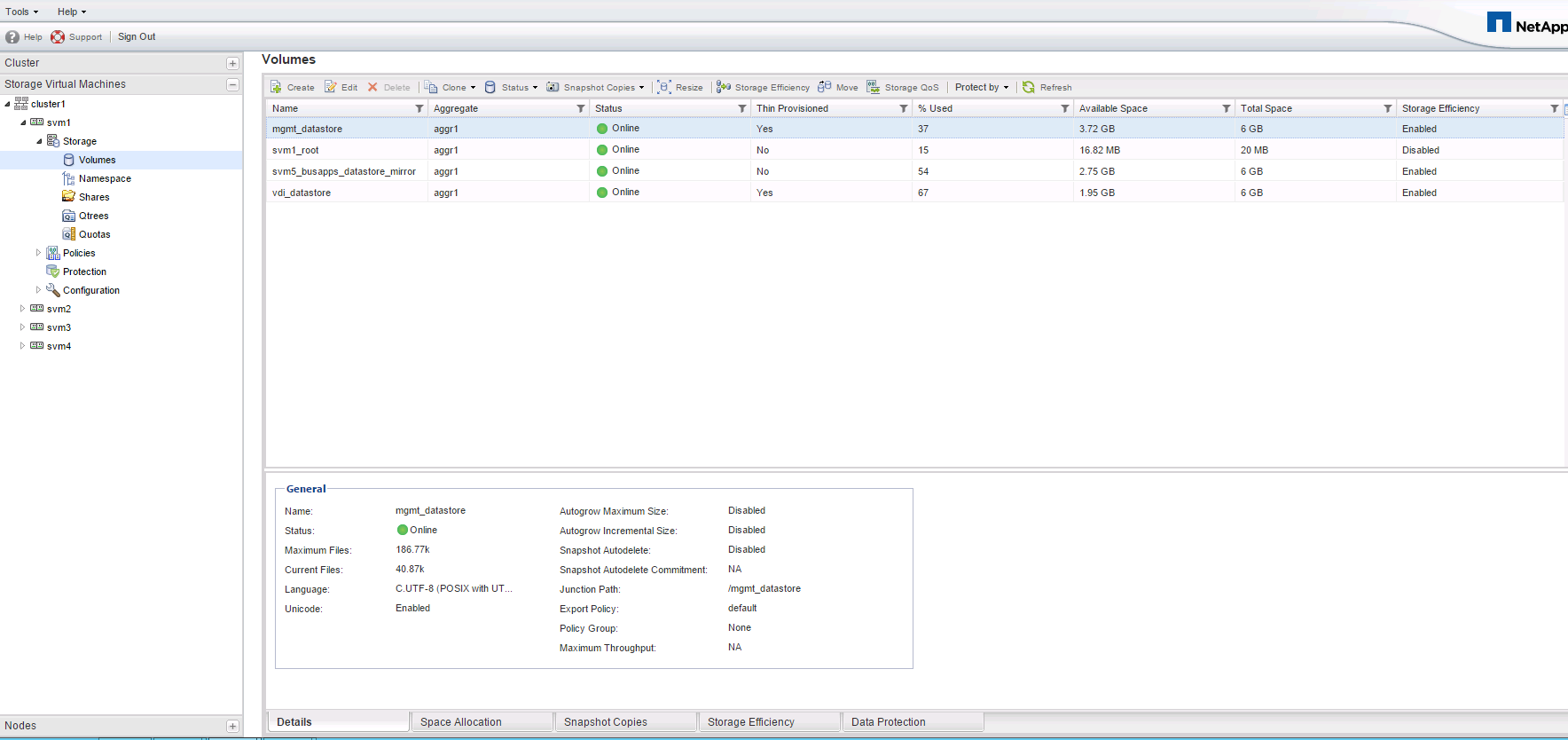Switch to the Space Allocation tab

482,721
